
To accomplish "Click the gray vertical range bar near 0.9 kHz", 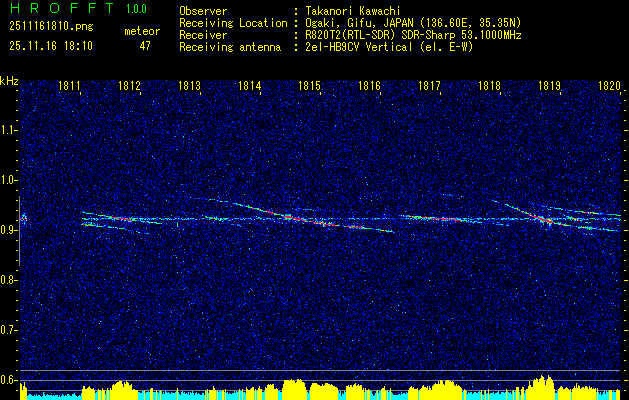I will pyautogui.click(x=19, y=231).
